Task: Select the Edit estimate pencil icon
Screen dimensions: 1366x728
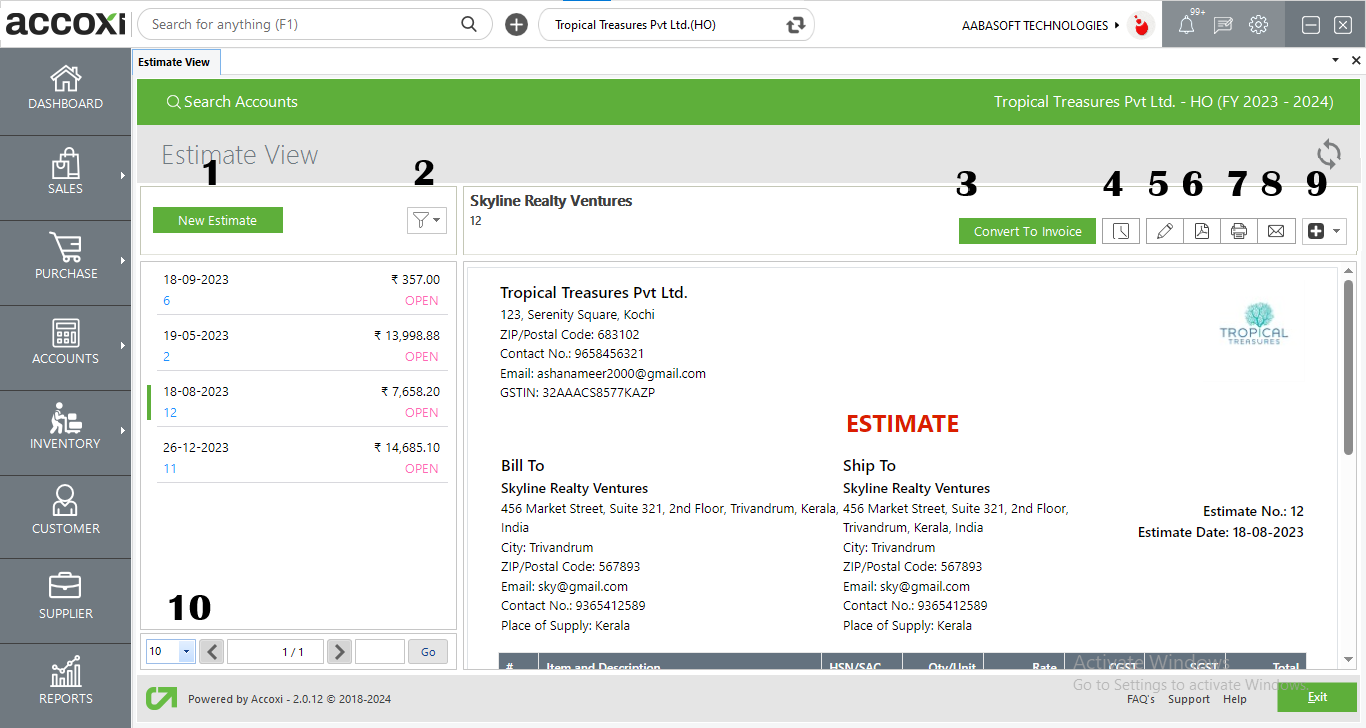Action: click(1164, 230)
